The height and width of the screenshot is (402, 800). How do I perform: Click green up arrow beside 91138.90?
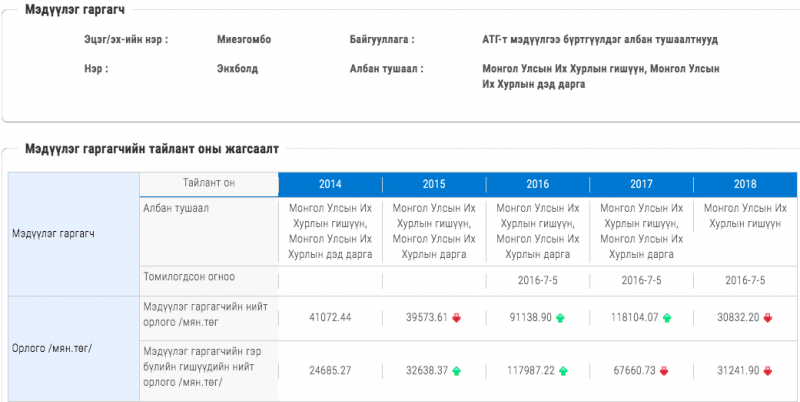point(561,318)
